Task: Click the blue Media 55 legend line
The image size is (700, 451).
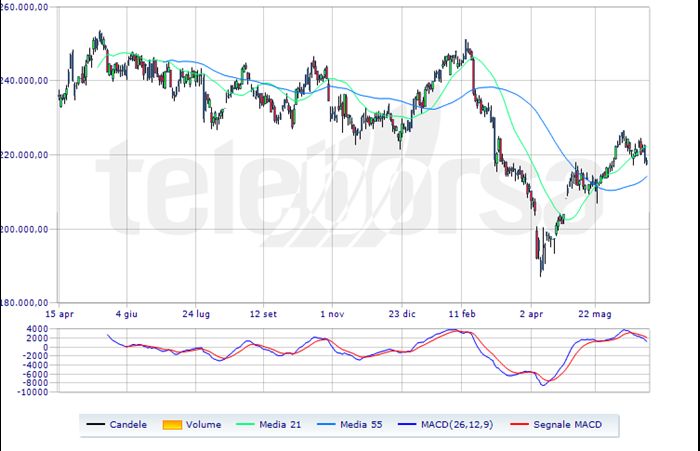Action: (x=326, y=424)
